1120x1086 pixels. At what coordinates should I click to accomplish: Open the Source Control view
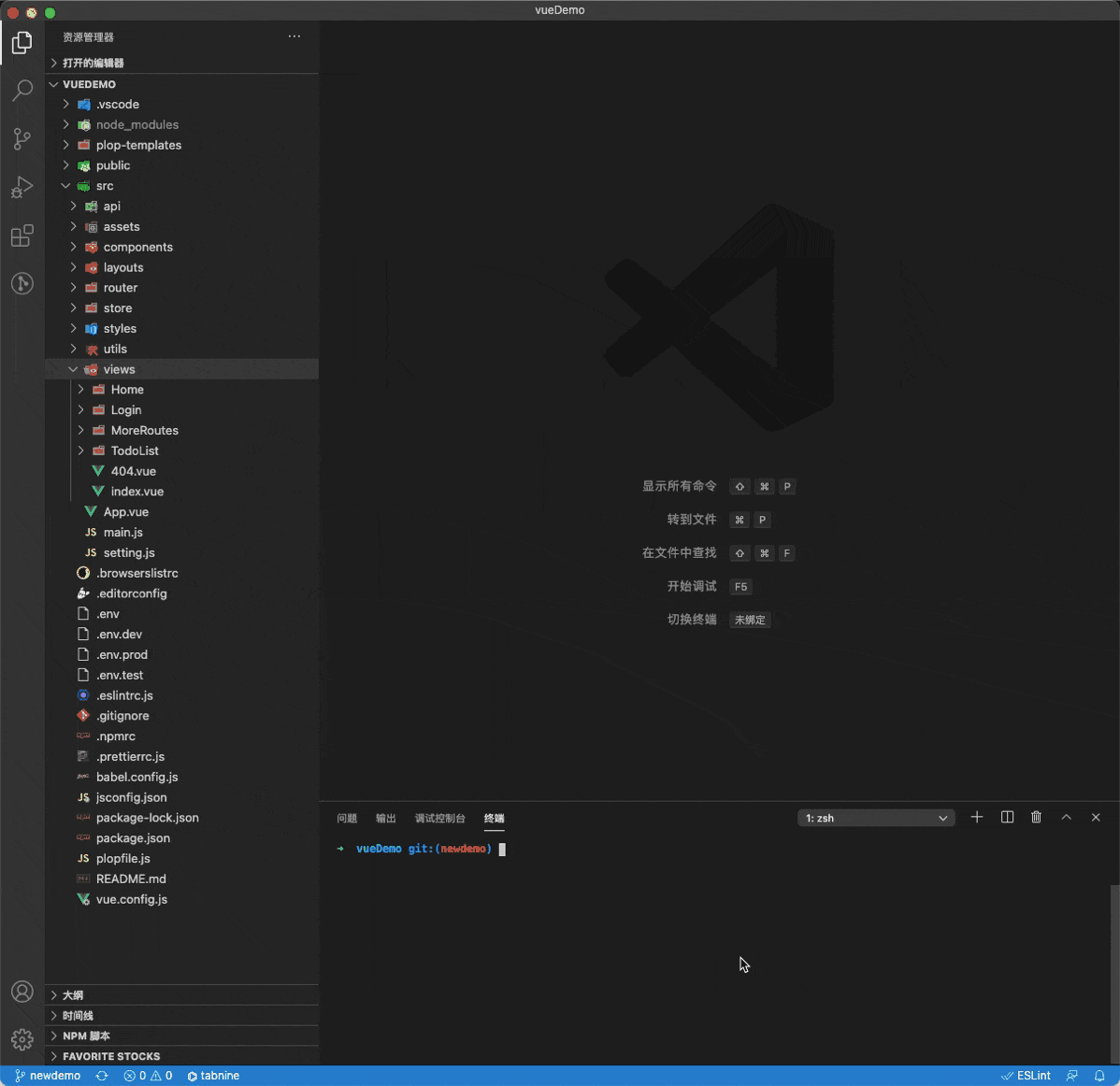(22, 138)
